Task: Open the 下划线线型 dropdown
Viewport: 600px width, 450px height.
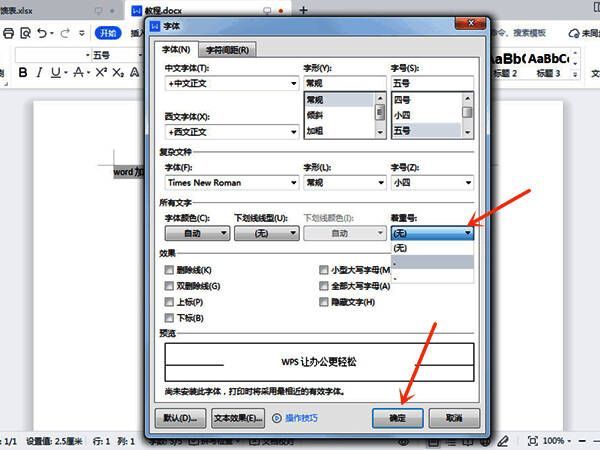Action: [293, 233]
